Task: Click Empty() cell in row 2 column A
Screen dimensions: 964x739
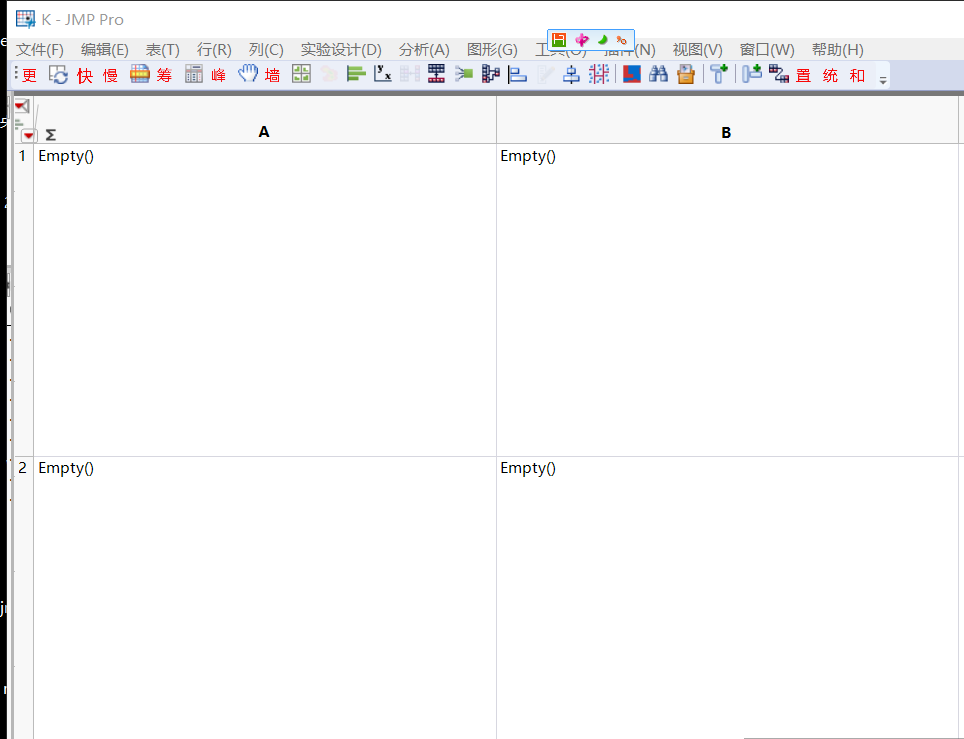Action: pos(265,598)
